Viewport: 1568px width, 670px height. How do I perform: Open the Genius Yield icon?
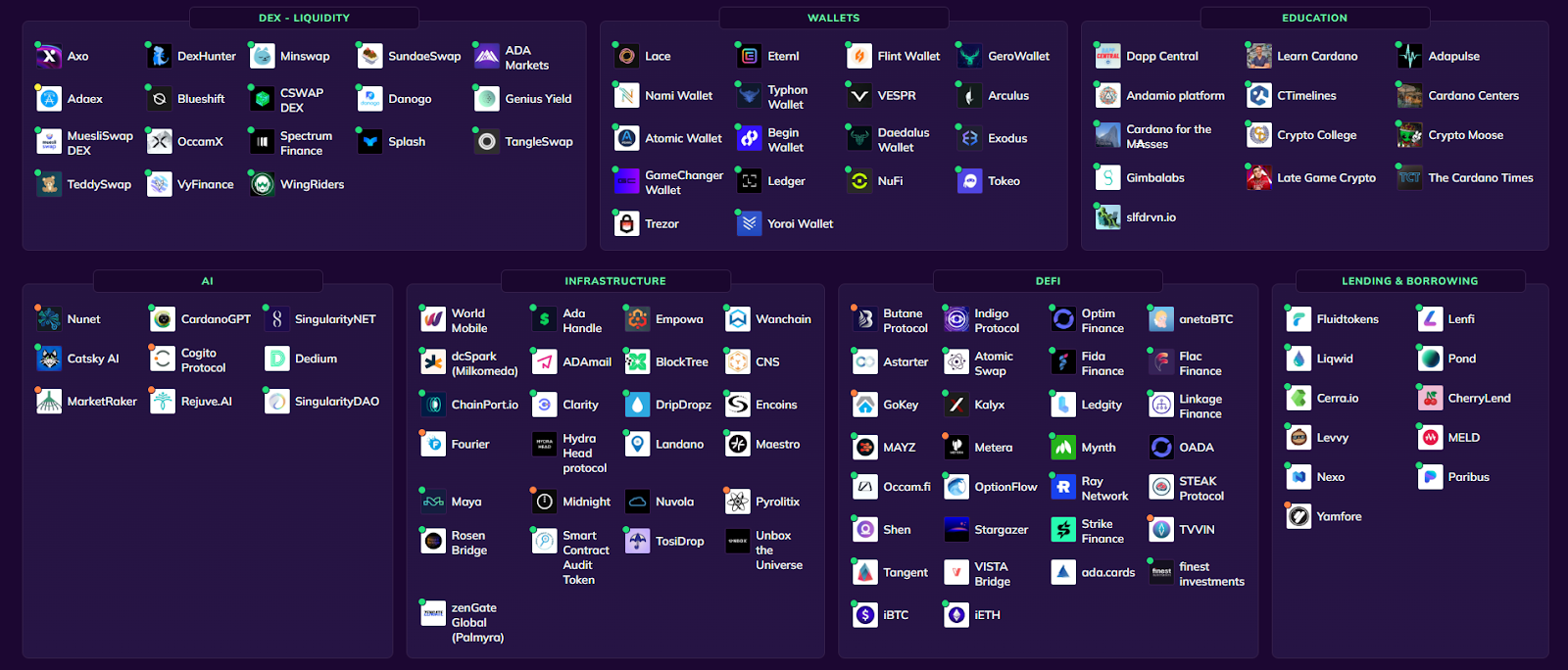point(487,99)
